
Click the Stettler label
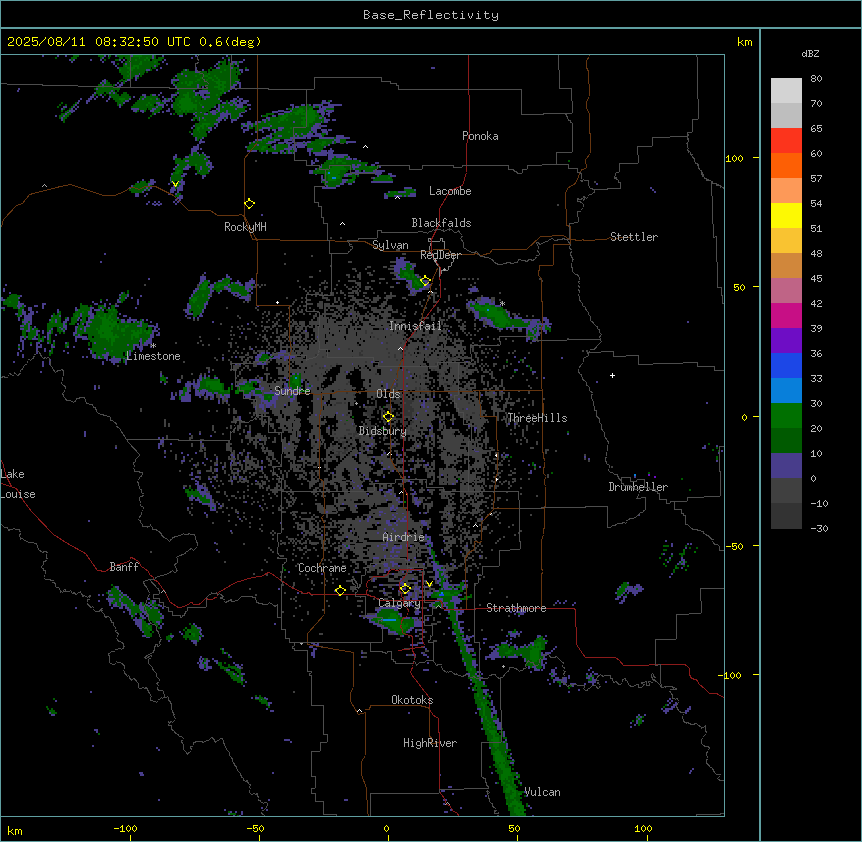pyautogui.click(x=634, y=237)
